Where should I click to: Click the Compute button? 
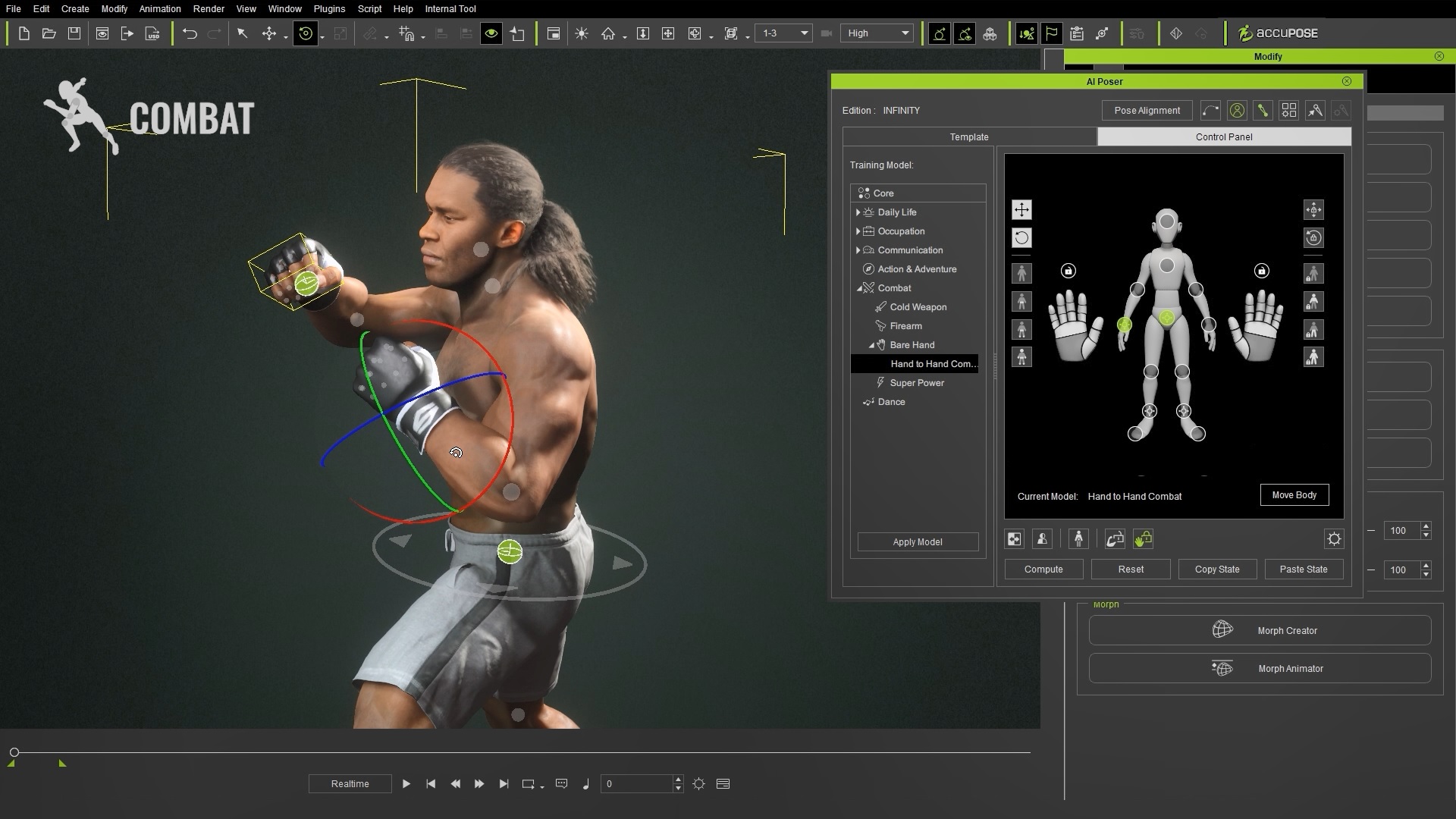click(x=1043, y=570)
